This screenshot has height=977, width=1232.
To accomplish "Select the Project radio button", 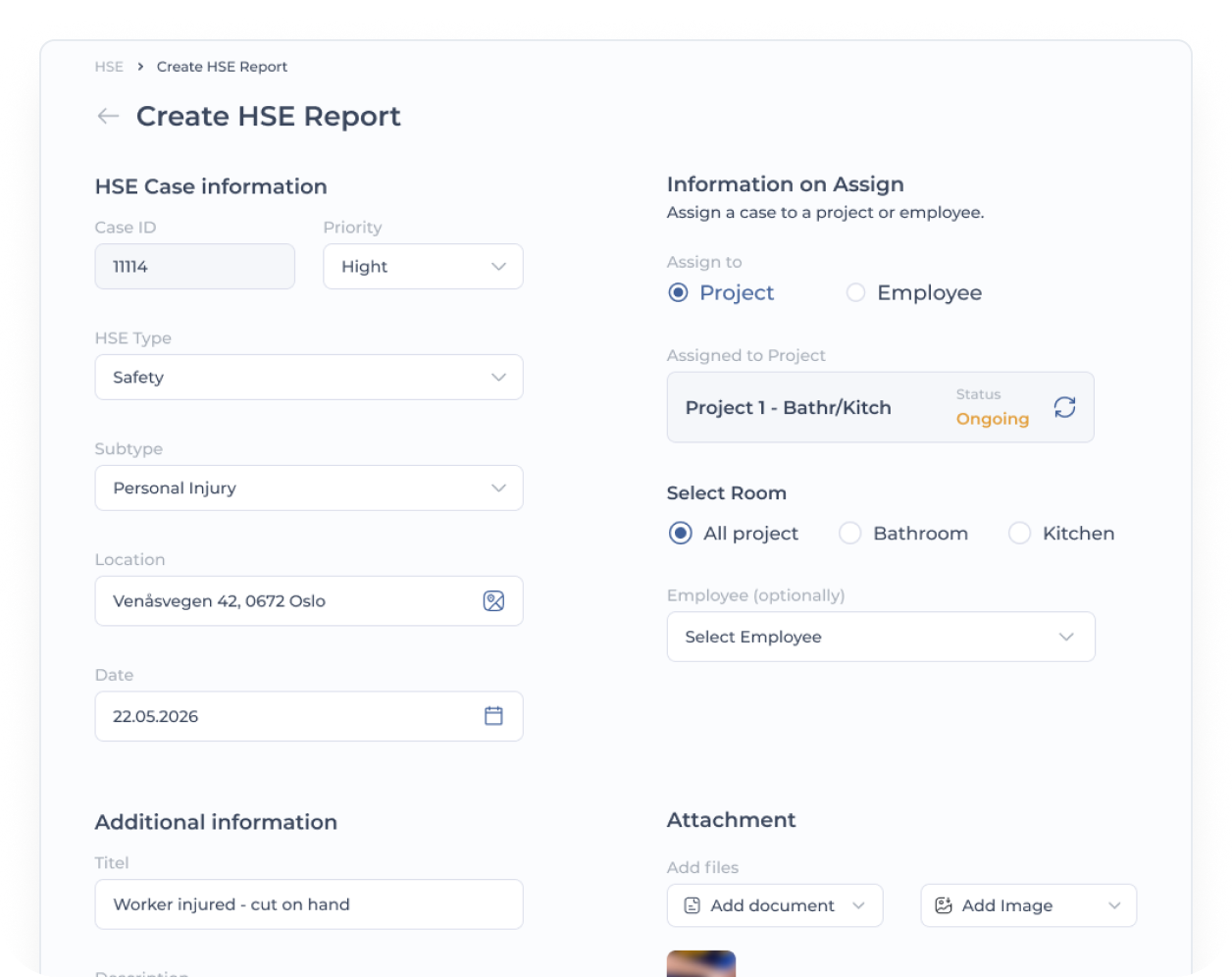I will (678, 292).
